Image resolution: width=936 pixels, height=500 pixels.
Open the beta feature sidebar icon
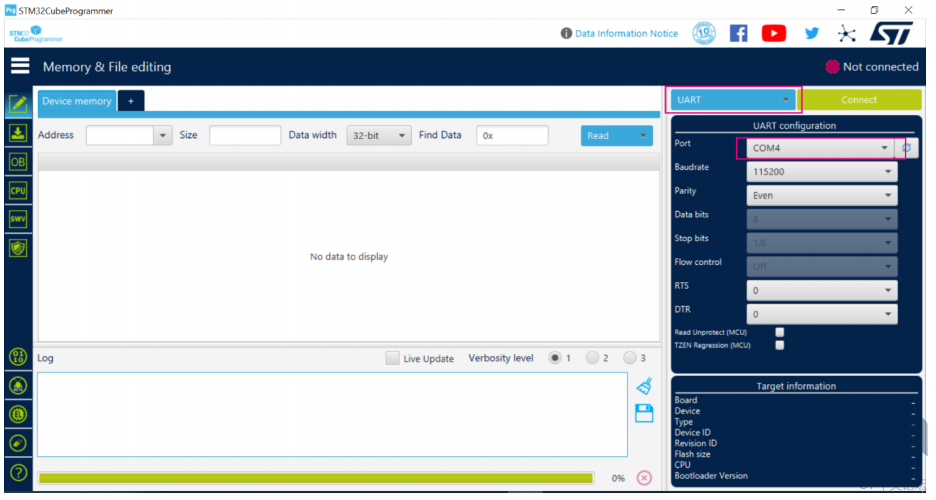(x=19, y=386)
